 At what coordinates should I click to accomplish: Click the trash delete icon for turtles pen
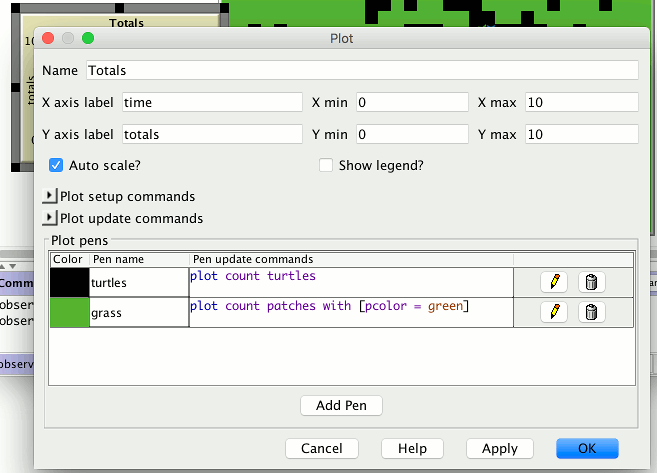[x=590, y=283]
